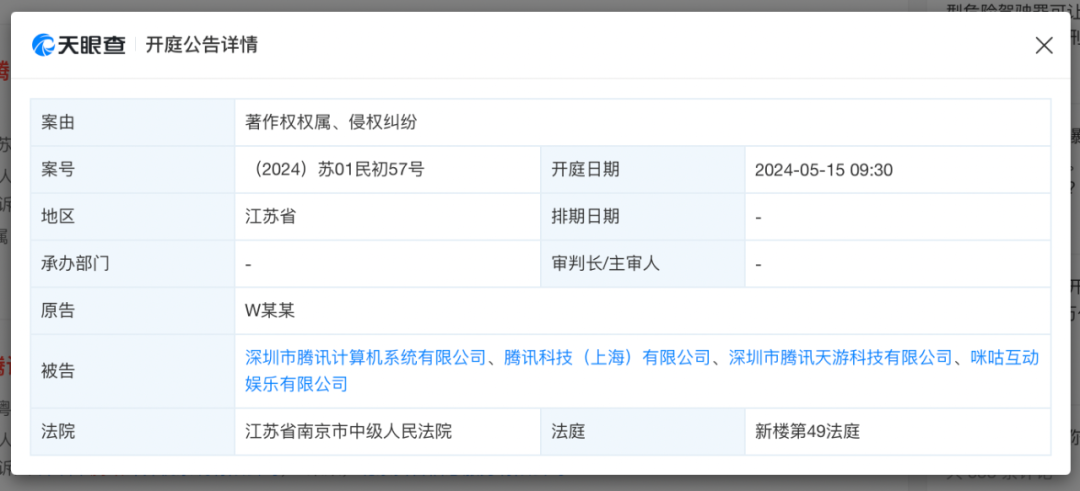Select the 开庭公告详情 dialog title

[x=202, y=45]
